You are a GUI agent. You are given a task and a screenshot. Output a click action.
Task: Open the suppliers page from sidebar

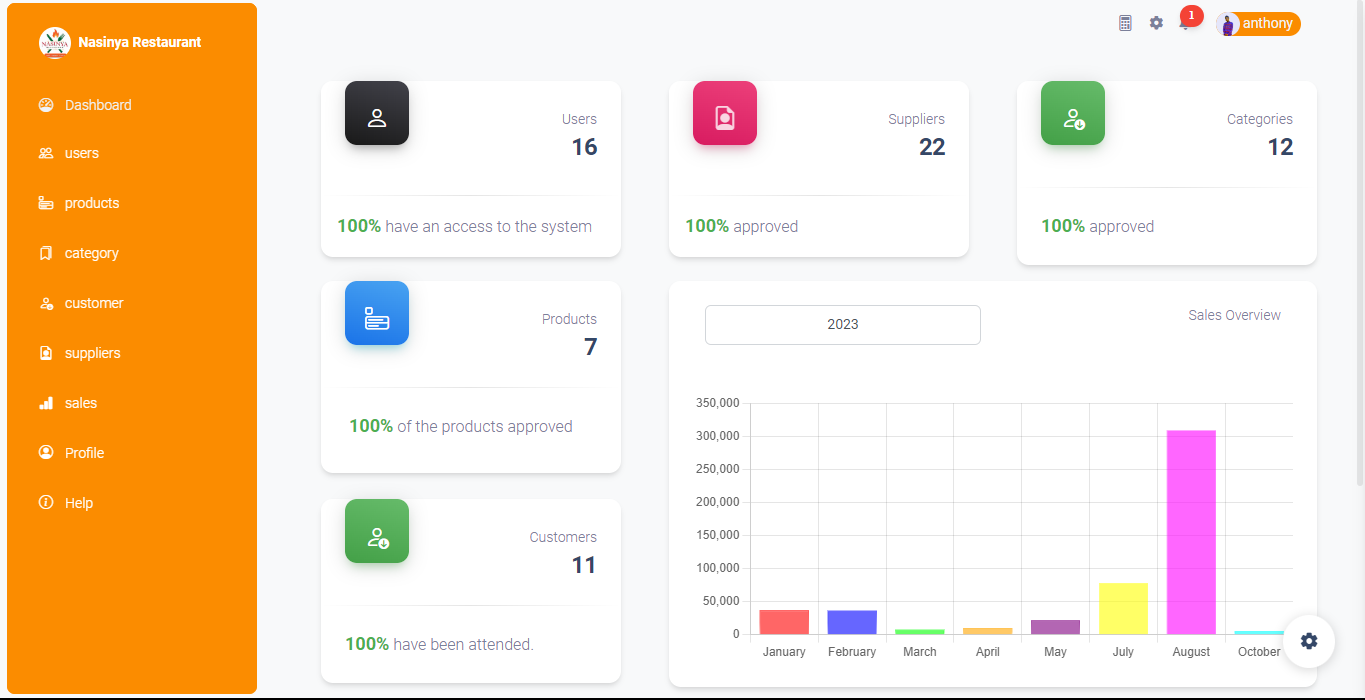pyautogui.click(x=92, y=353)
